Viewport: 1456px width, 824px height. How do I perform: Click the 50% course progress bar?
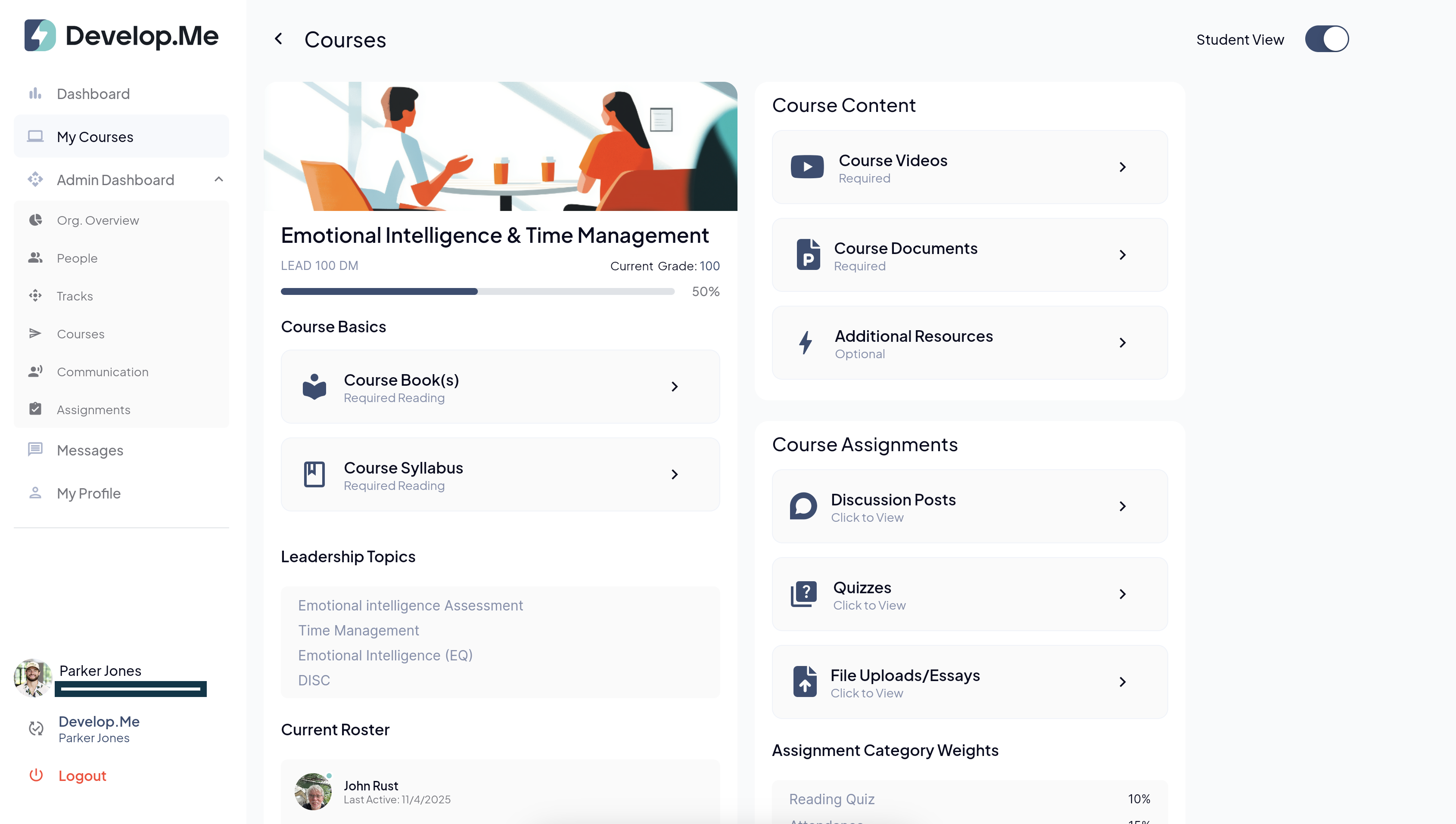477,291
